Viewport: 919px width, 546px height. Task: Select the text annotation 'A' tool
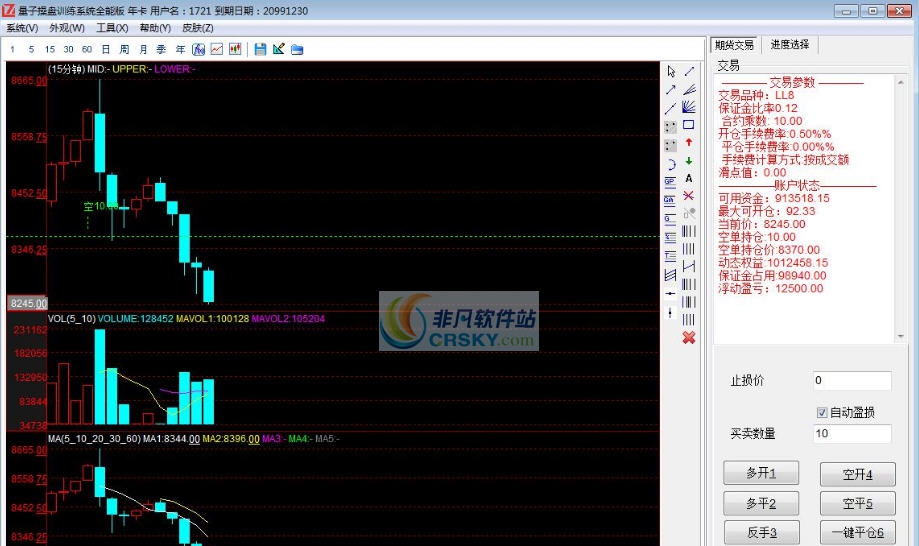[689, 178]
